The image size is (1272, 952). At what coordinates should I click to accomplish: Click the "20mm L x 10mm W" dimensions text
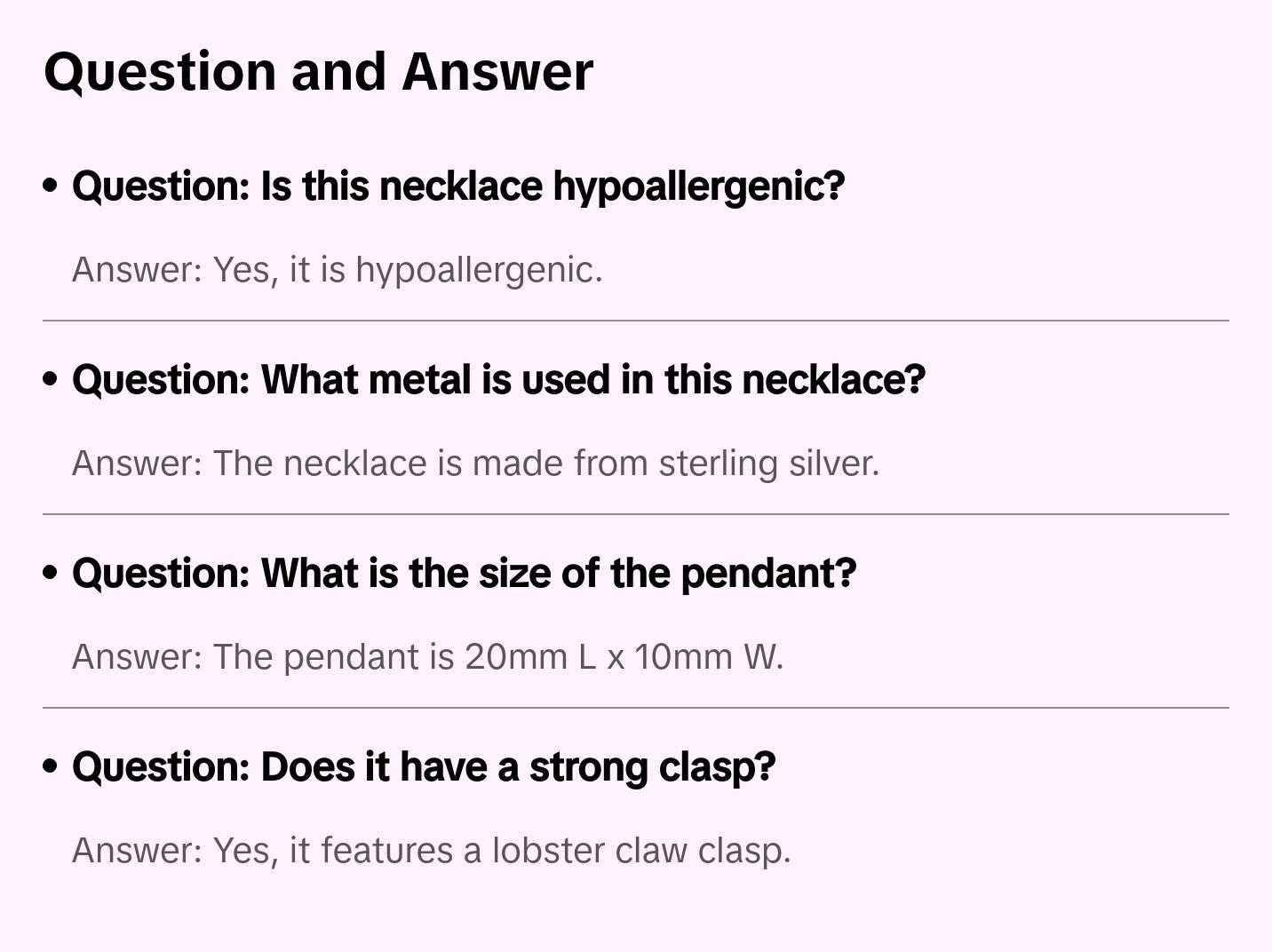tap(622, 657)
